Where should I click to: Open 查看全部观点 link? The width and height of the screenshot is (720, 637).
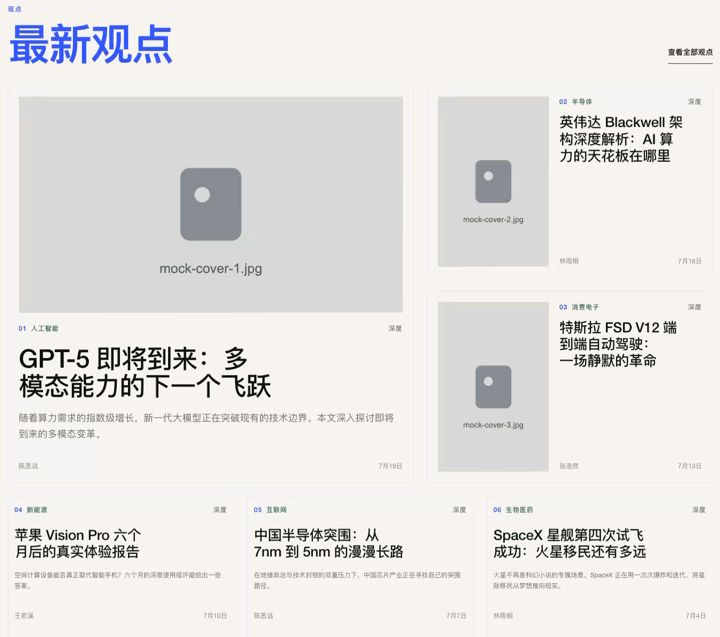coord(690,52)
